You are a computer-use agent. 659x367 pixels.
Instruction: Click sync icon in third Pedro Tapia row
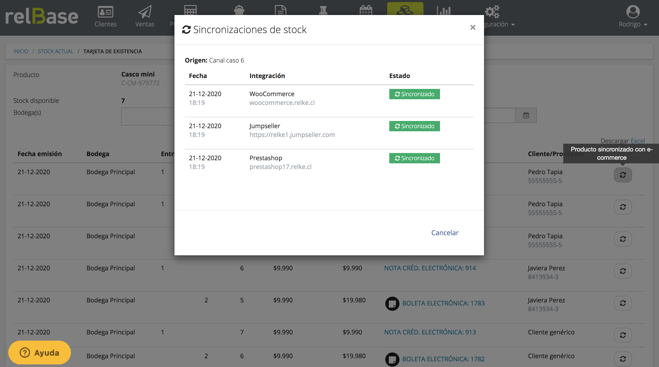623,239
